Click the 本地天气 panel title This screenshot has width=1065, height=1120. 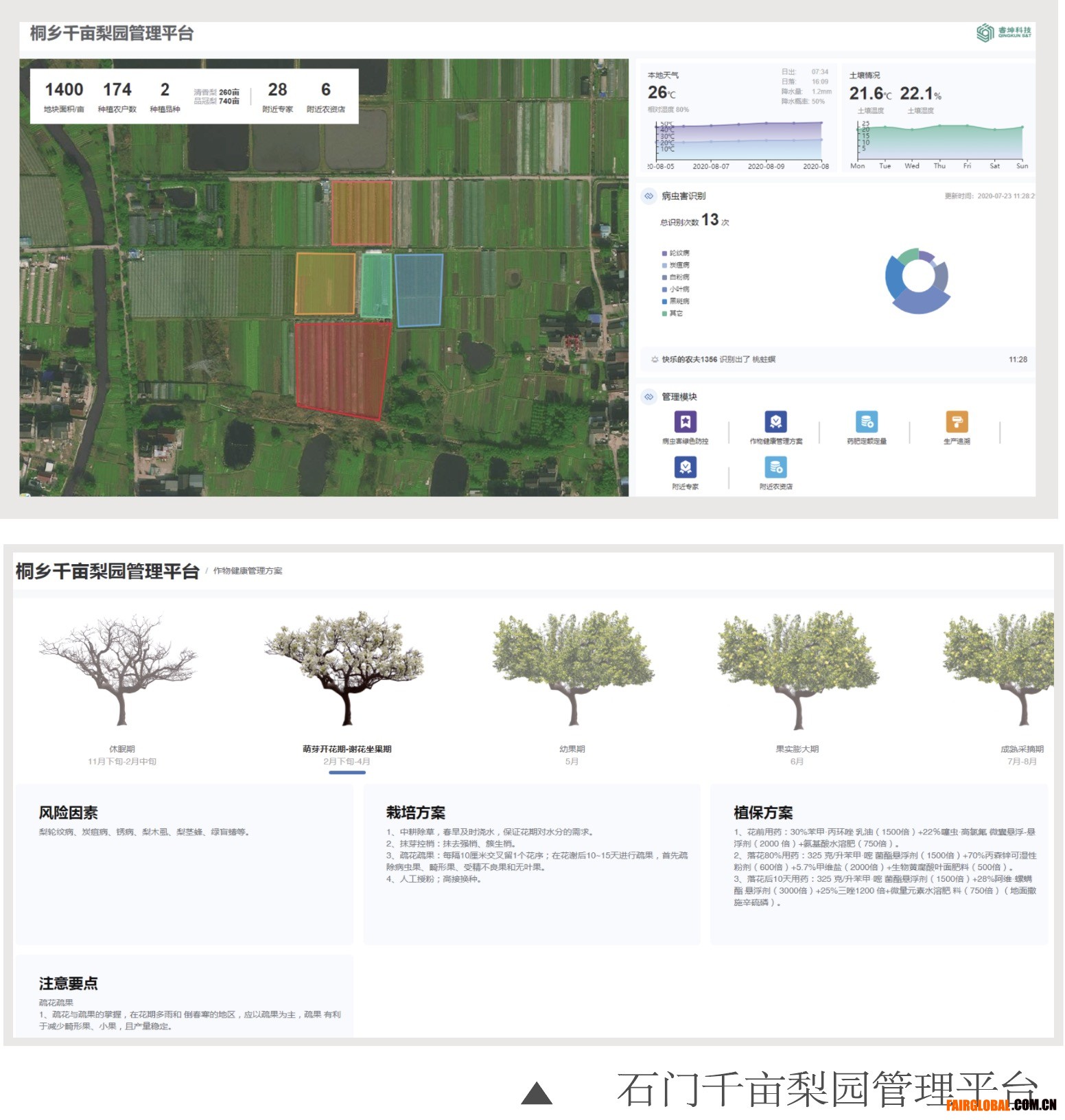point(663,75)
